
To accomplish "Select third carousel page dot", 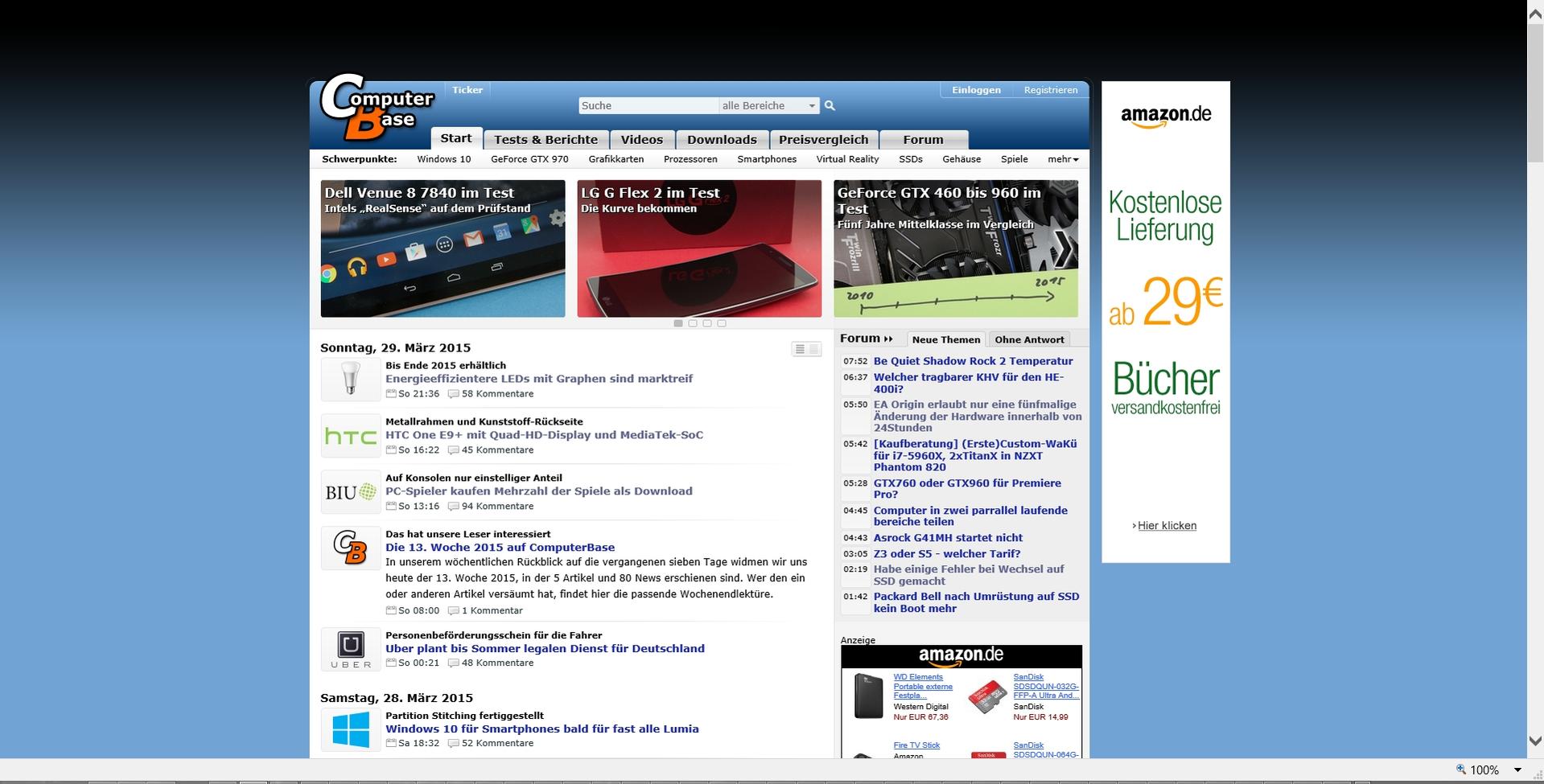I will pos(707,323).
